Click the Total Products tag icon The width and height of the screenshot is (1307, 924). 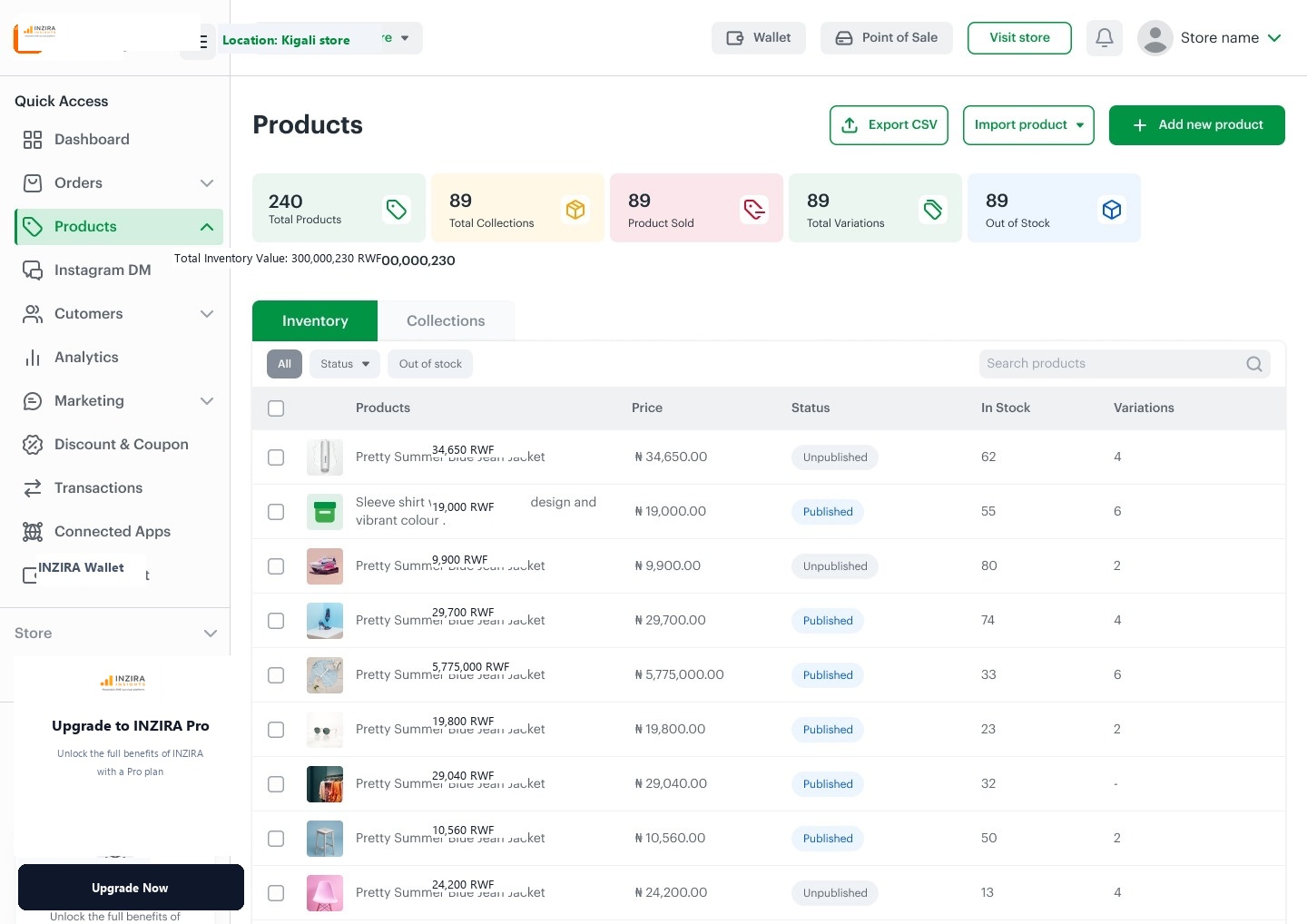(397, 210)
